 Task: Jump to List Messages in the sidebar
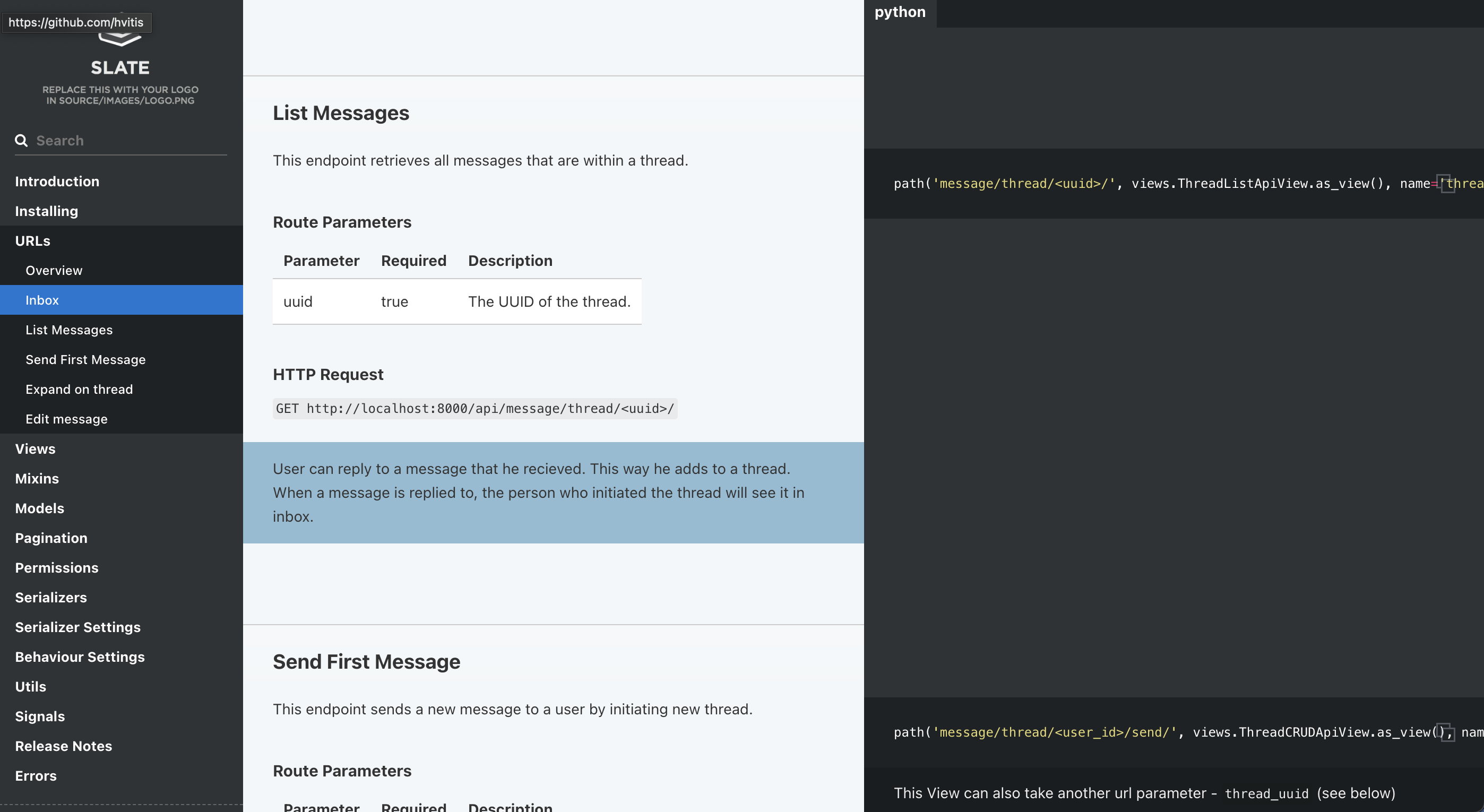pos(68,330)
